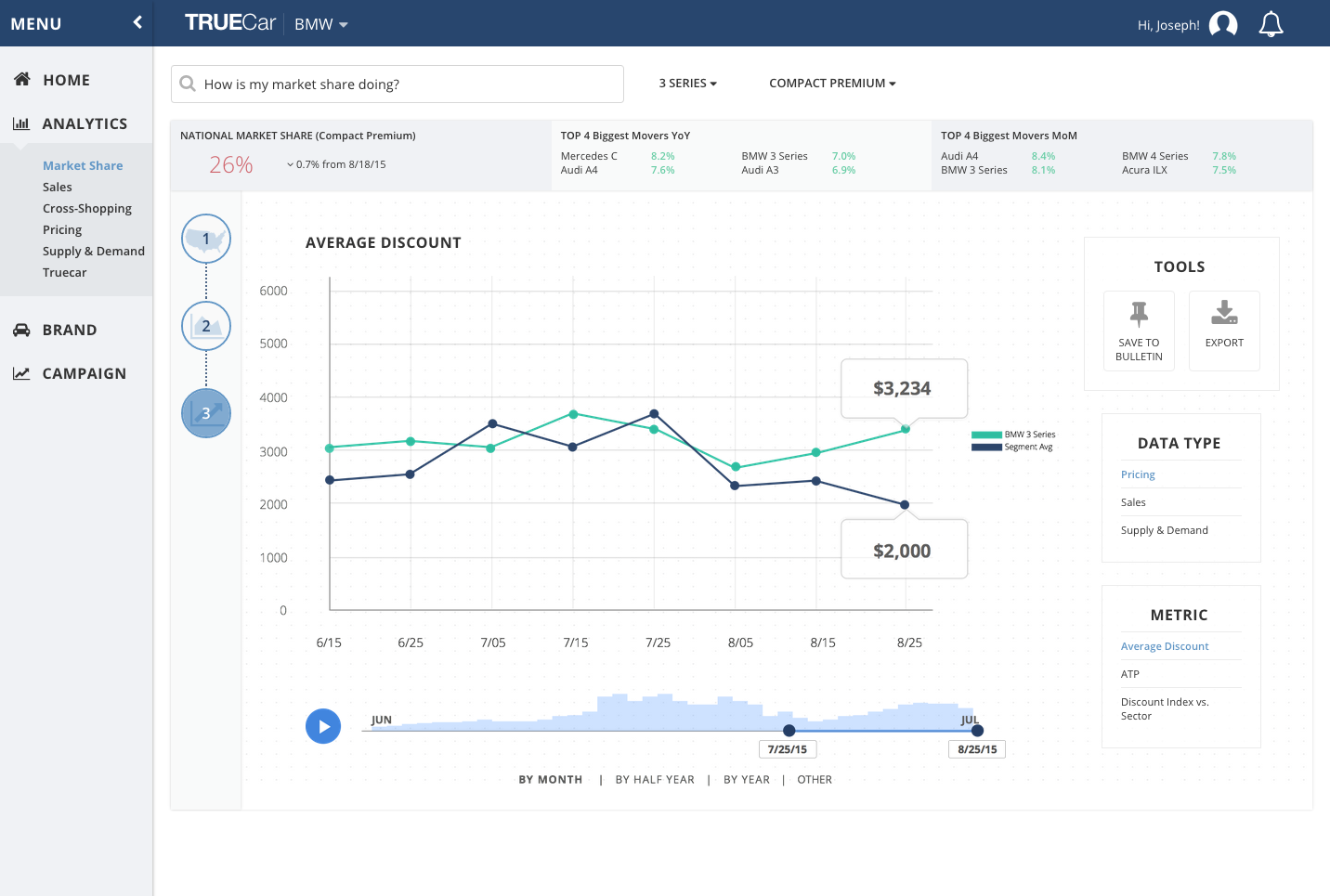Click BMW 4 Series in MoM movers
Screen dimensions: 1330x896
pos(1155,156)
